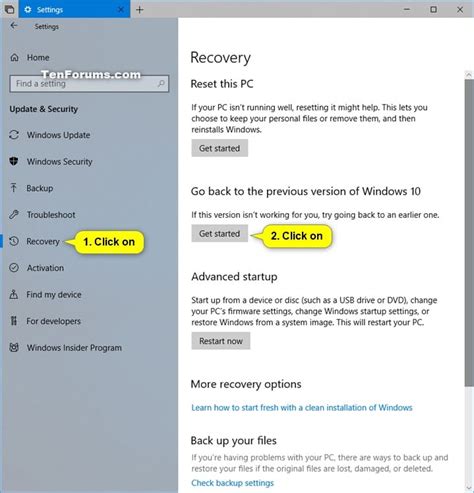Go to Windows Security page
Screen dimensions: 474x493
tap(59, 162)
